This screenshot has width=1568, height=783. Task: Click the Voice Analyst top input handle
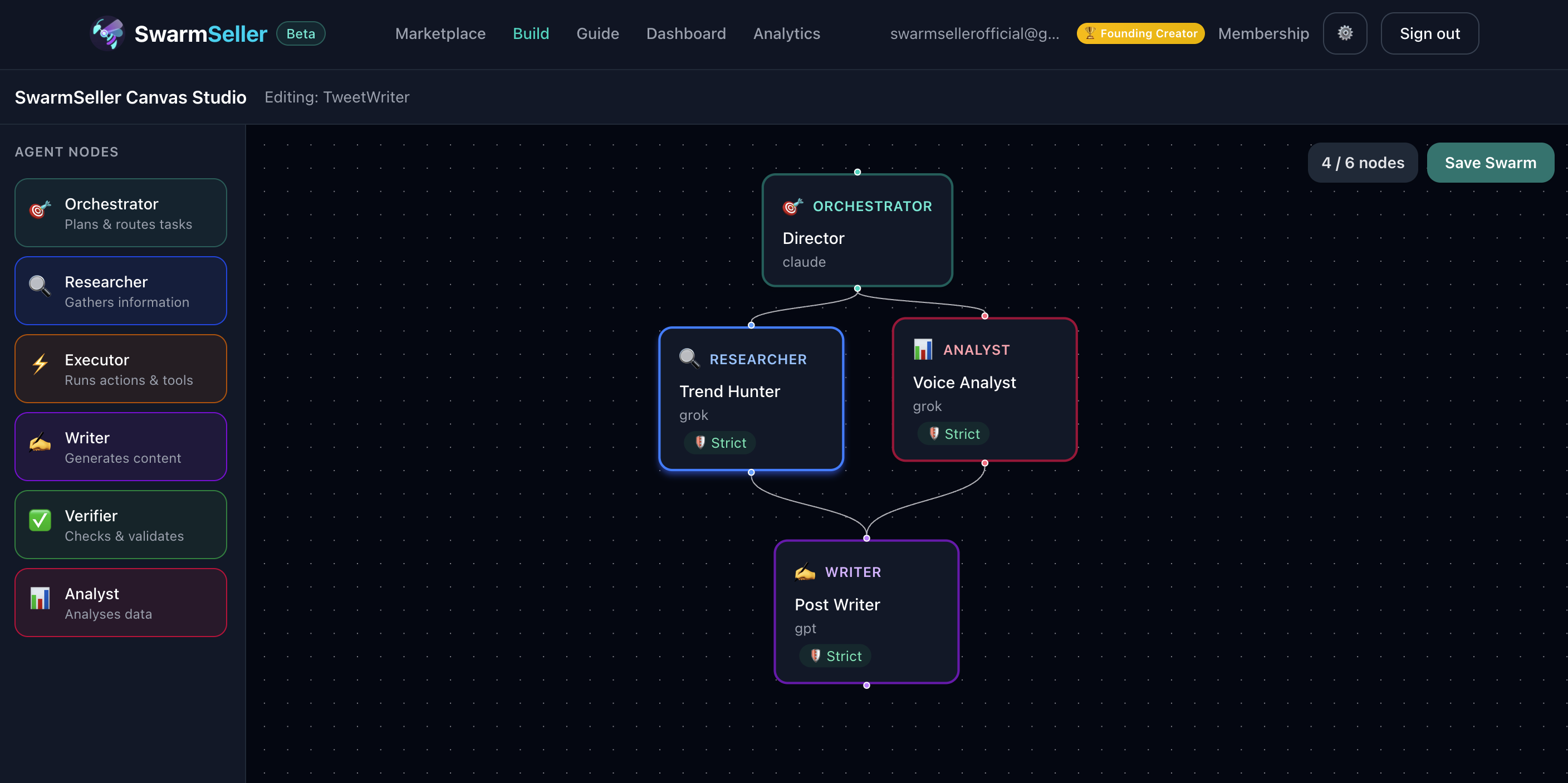(985, 316)
